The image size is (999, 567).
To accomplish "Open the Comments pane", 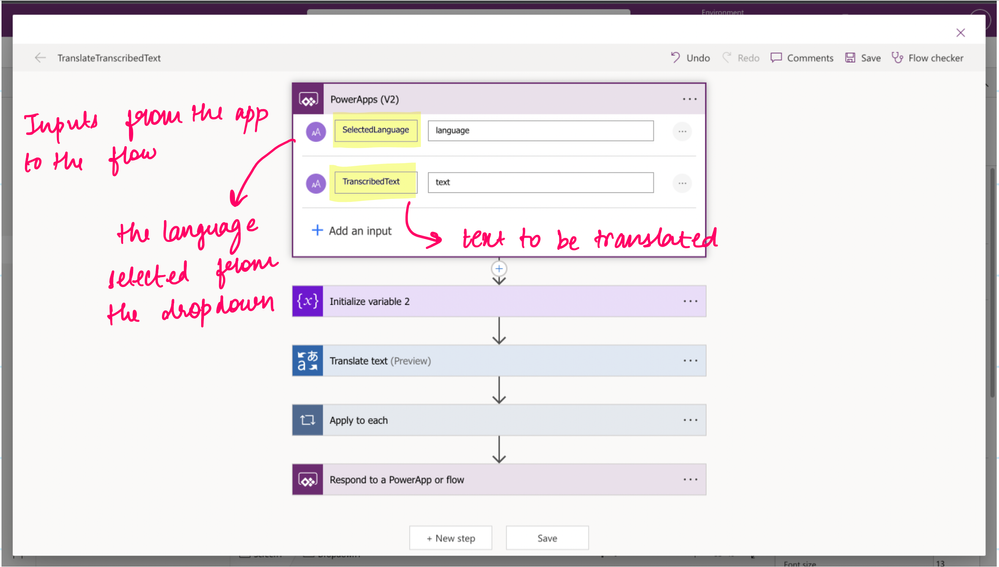I will click(802, 58).
